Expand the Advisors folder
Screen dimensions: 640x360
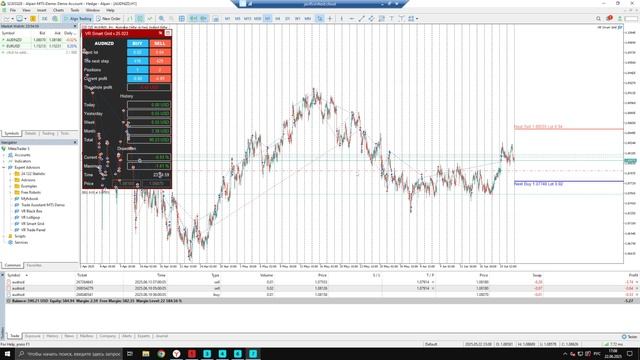click(x=11, y=180)
